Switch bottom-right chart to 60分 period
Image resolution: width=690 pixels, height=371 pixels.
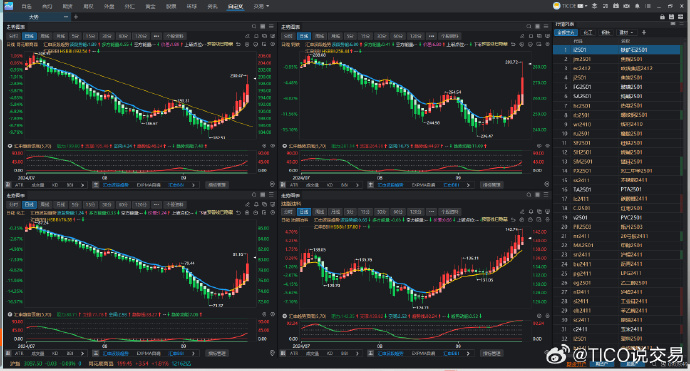[398, 212]
